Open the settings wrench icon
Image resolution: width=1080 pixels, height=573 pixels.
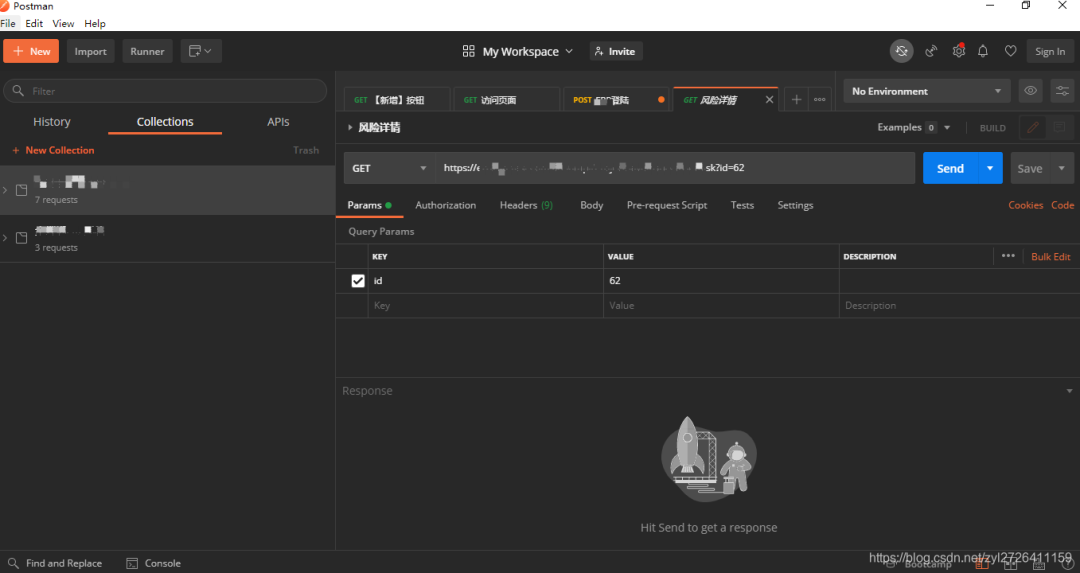(x=958, y=51)
